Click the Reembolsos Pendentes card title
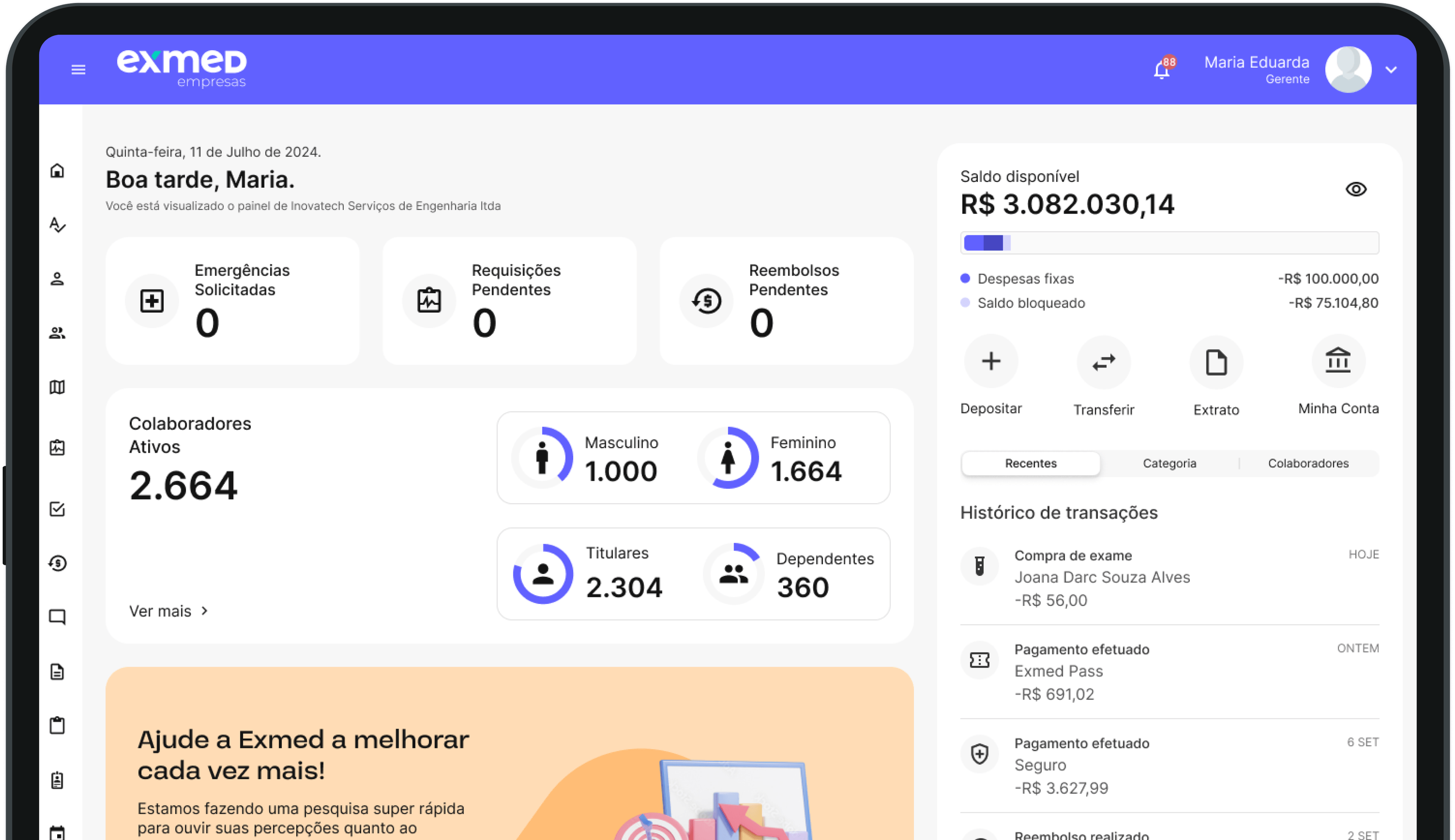The image size is (1455, 840). 794,280
